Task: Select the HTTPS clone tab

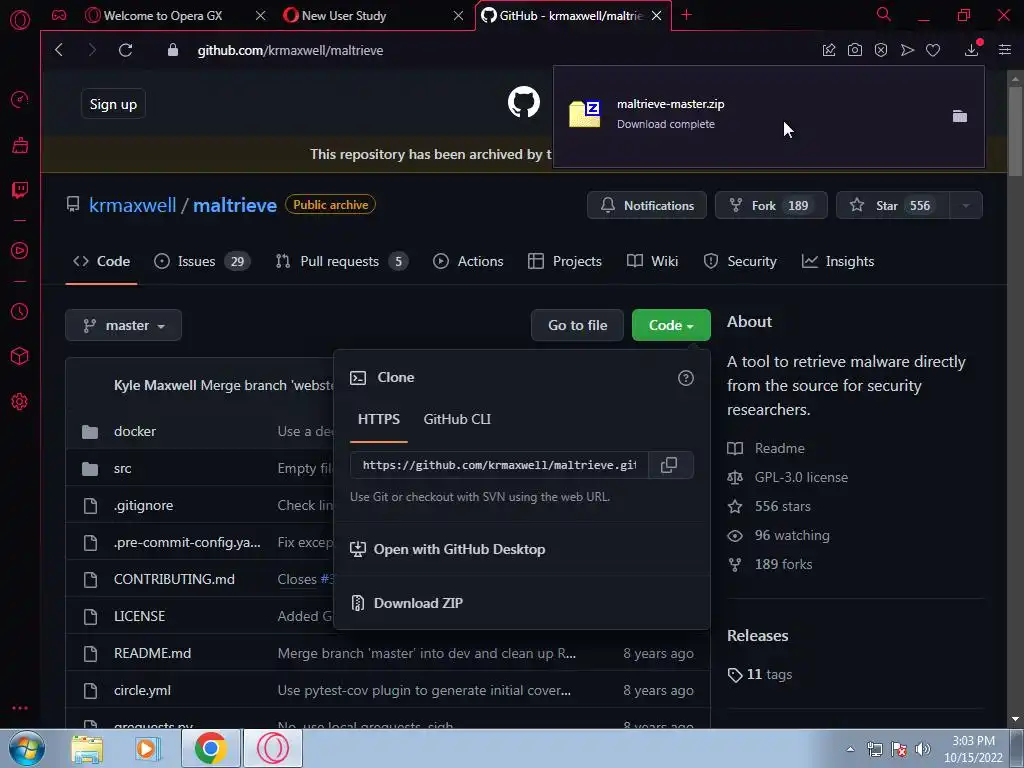Action: tap(379, 419)
